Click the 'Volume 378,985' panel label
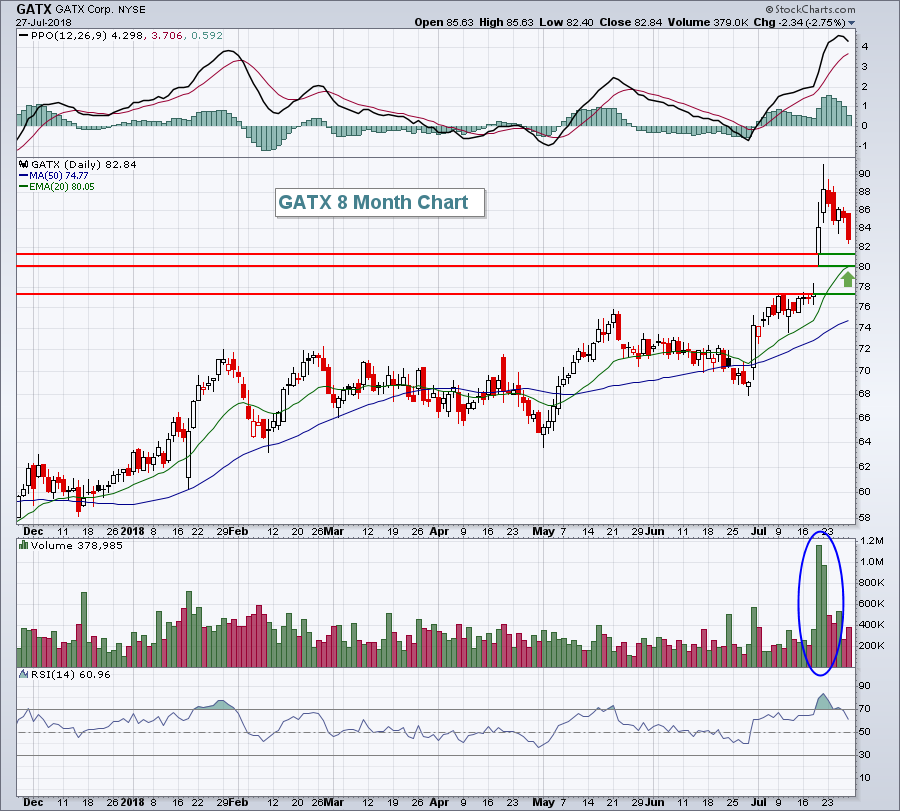The image size is (900, 811). [77, 545]
